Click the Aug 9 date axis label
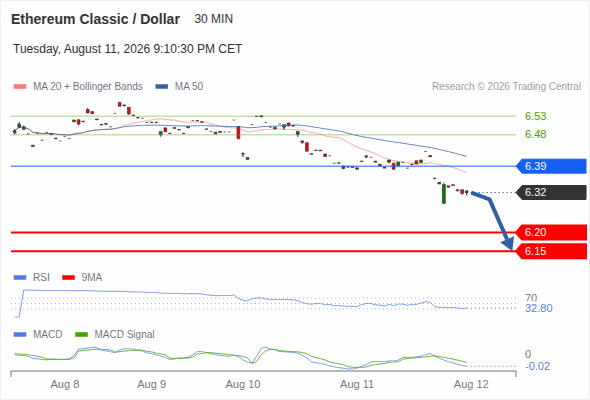Viewport: 590px width, 400px height. click(152, 385)
